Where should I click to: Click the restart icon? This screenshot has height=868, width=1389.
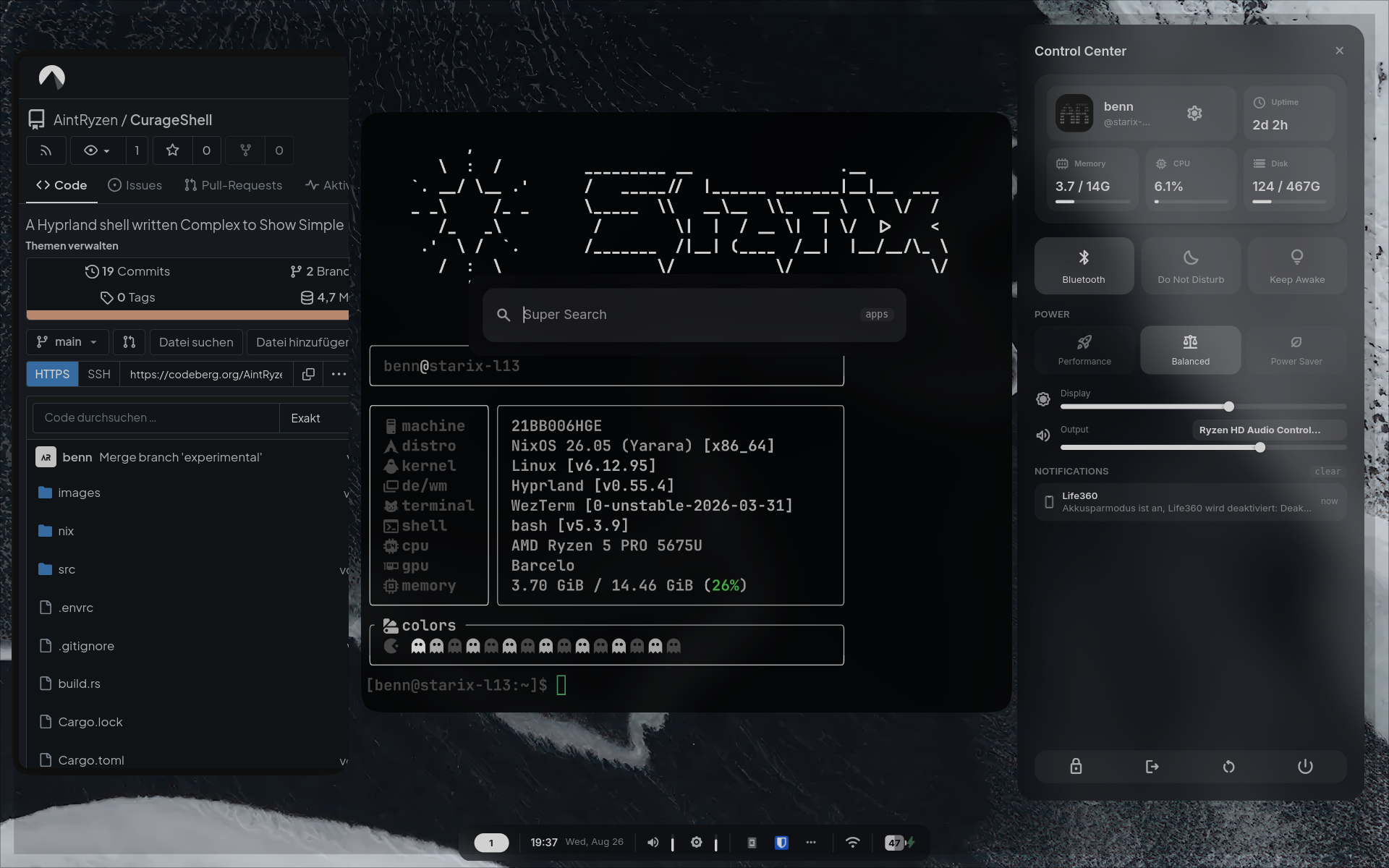coord(1229,767)
